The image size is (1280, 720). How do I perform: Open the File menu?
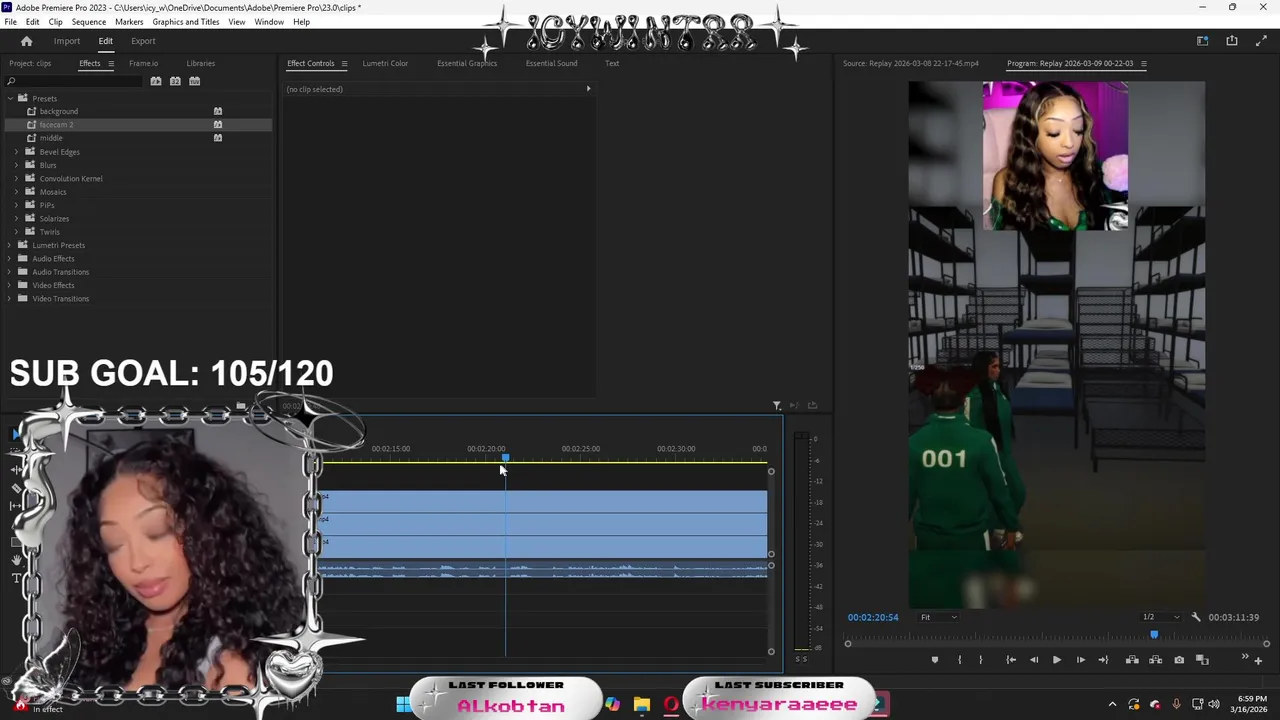[x=10, y=22]
